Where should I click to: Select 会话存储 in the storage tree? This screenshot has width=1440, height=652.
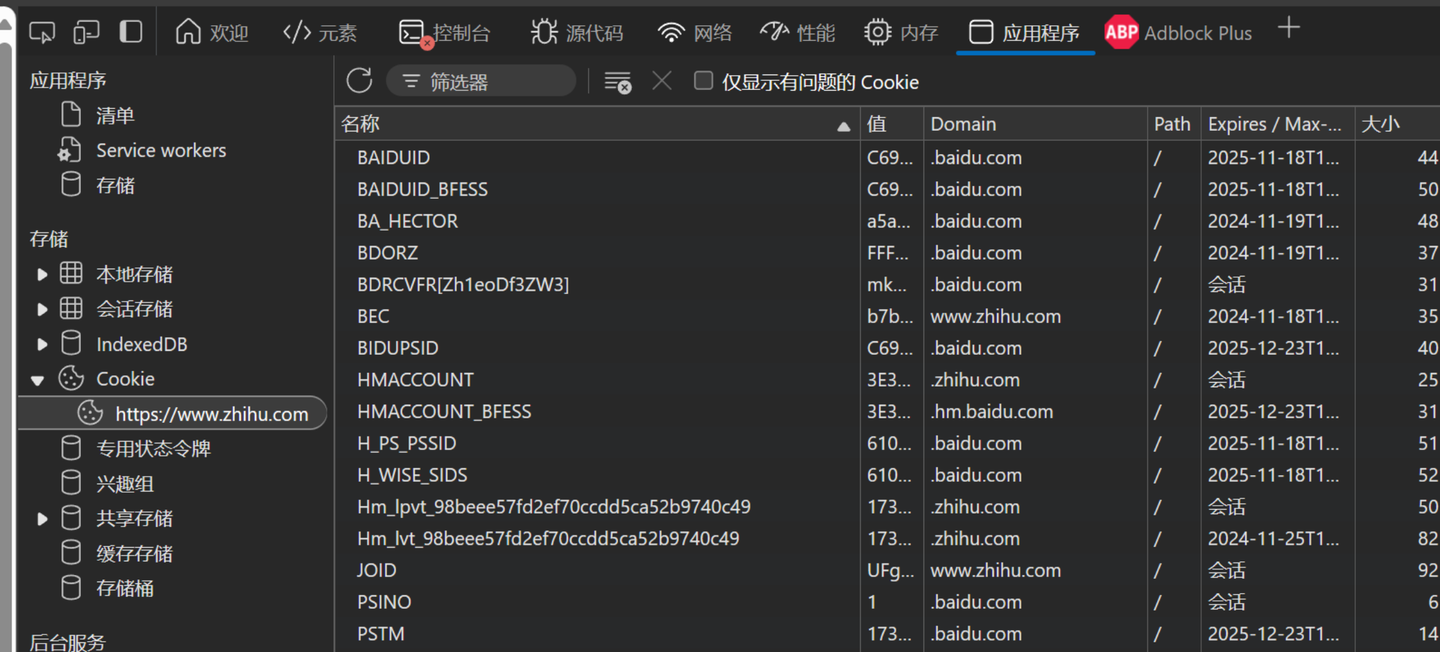pos(134,309)
